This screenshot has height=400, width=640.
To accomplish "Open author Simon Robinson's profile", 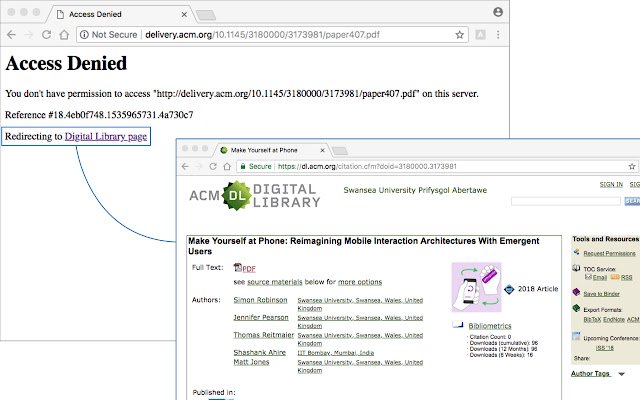I will pos(260,300).
